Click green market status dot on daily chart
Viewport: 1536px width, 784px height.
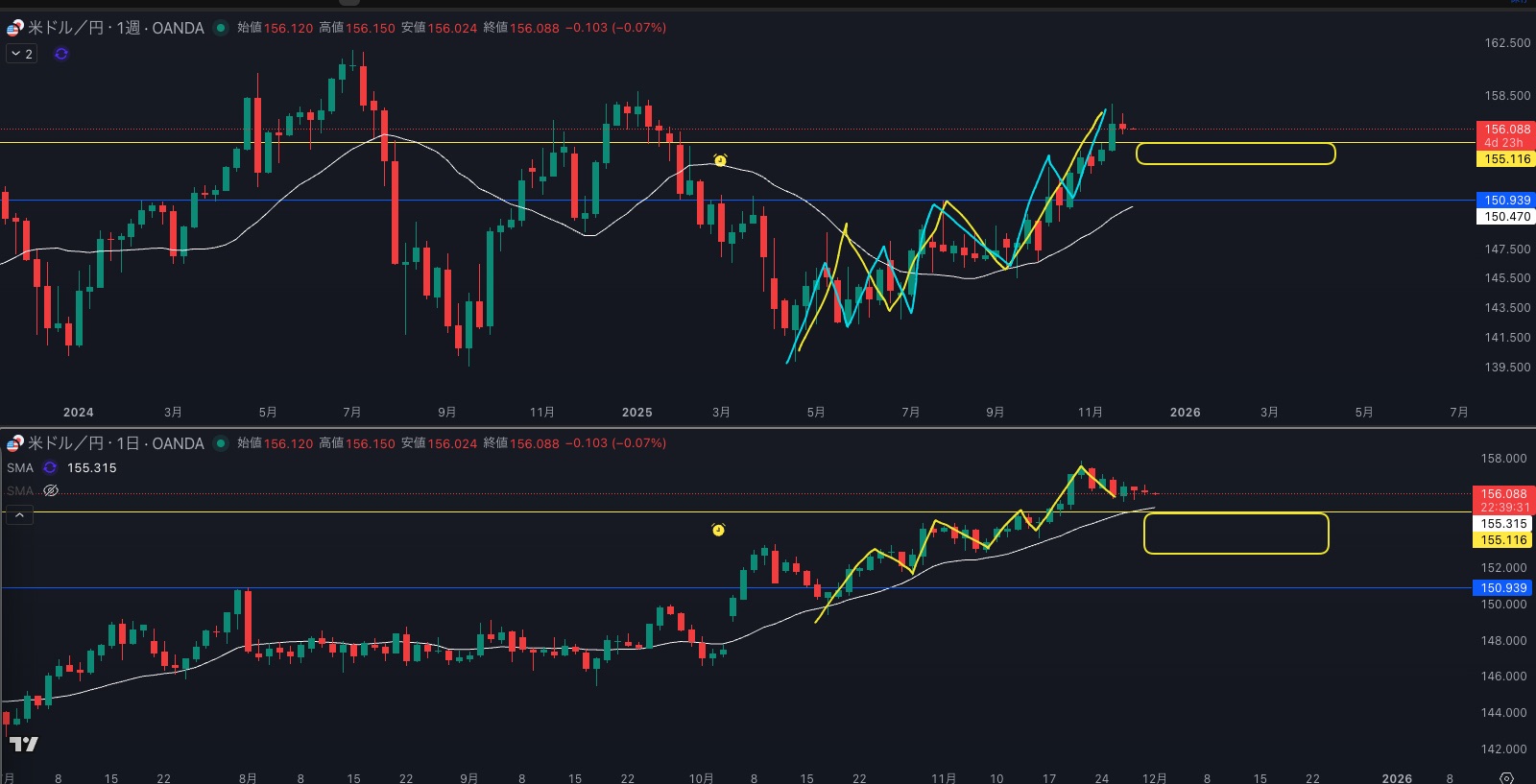click(221, 443)
